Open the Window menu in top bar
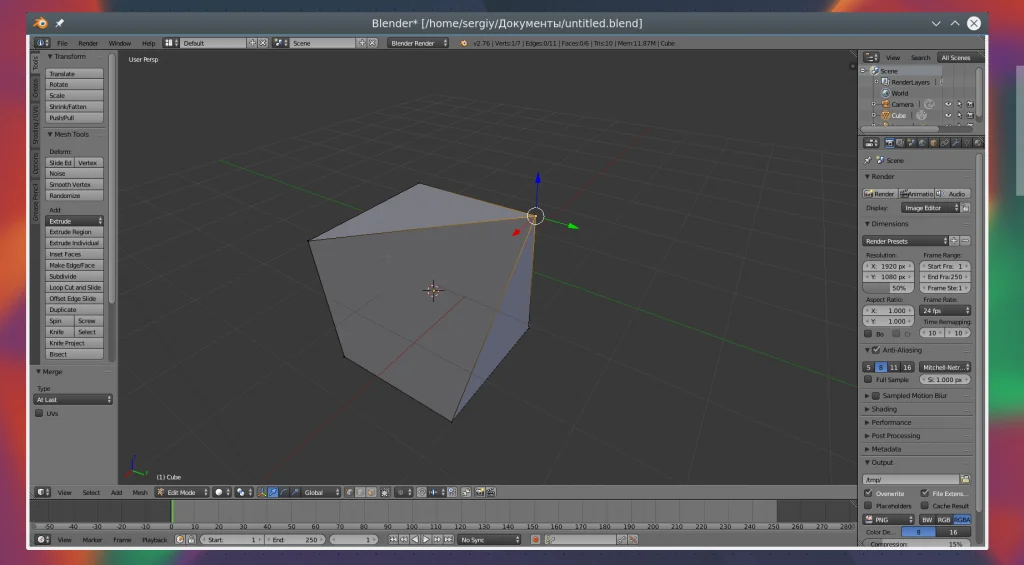Image resolution: width=1024 pixels, height=565 pixels. pos(119,43)
